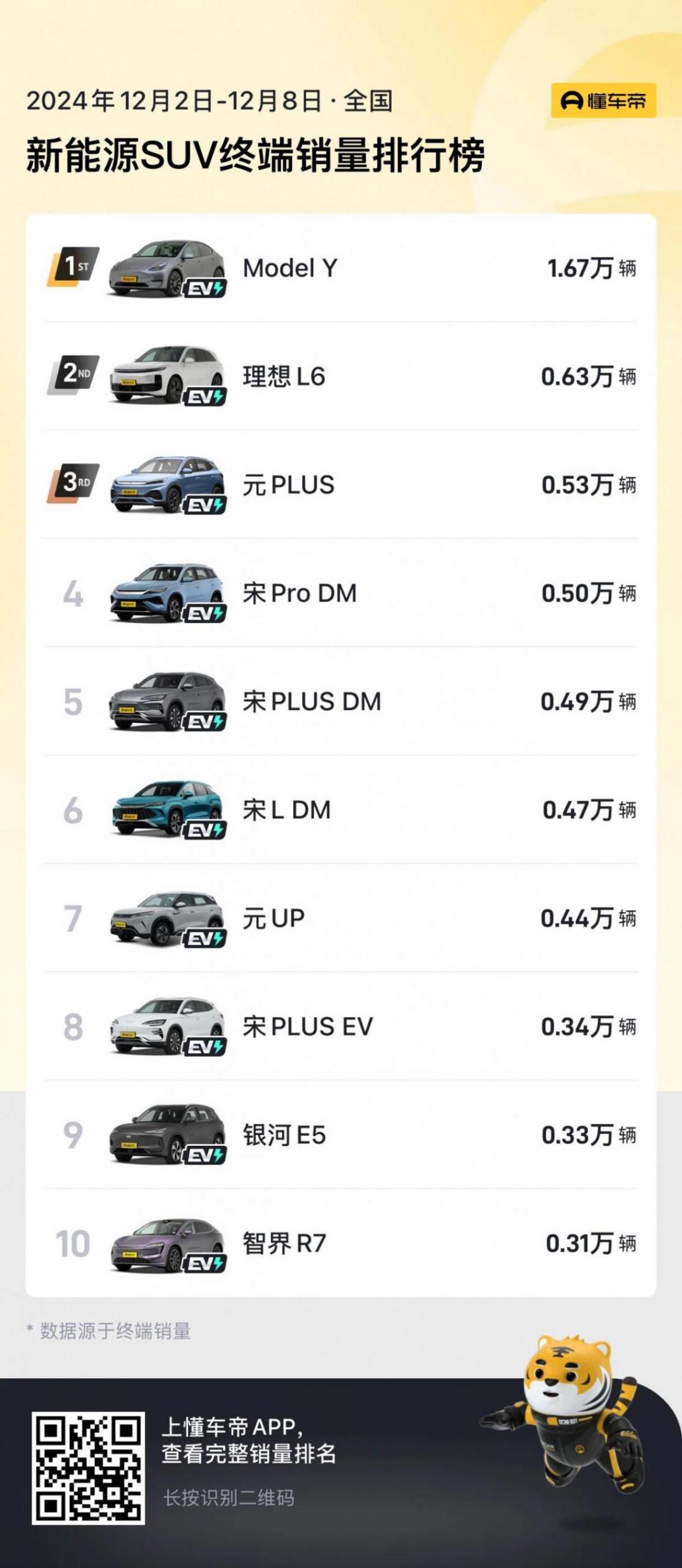Image resolution: width=682 pixels, height=1568 pixels.
Task: Click Model Y sales figure 1.67万辆
Action: [x=591, y=268]
